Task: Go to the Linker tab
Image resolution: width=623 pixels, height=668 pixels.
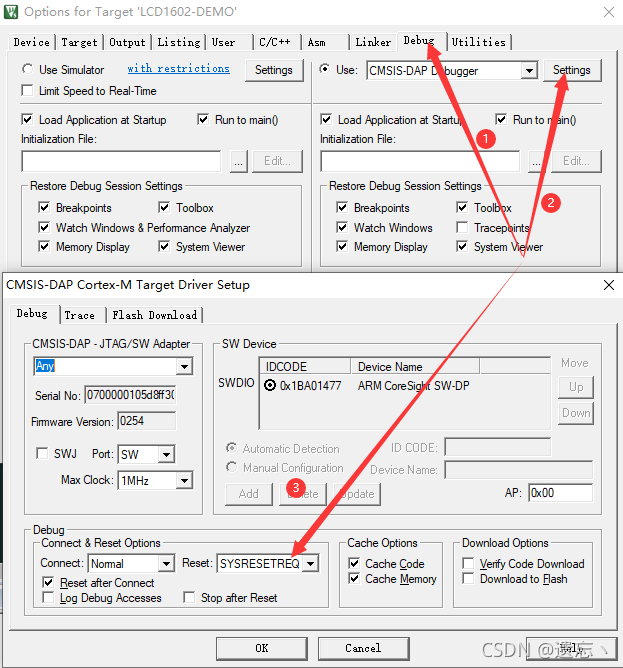Action: tap(373, 42)
